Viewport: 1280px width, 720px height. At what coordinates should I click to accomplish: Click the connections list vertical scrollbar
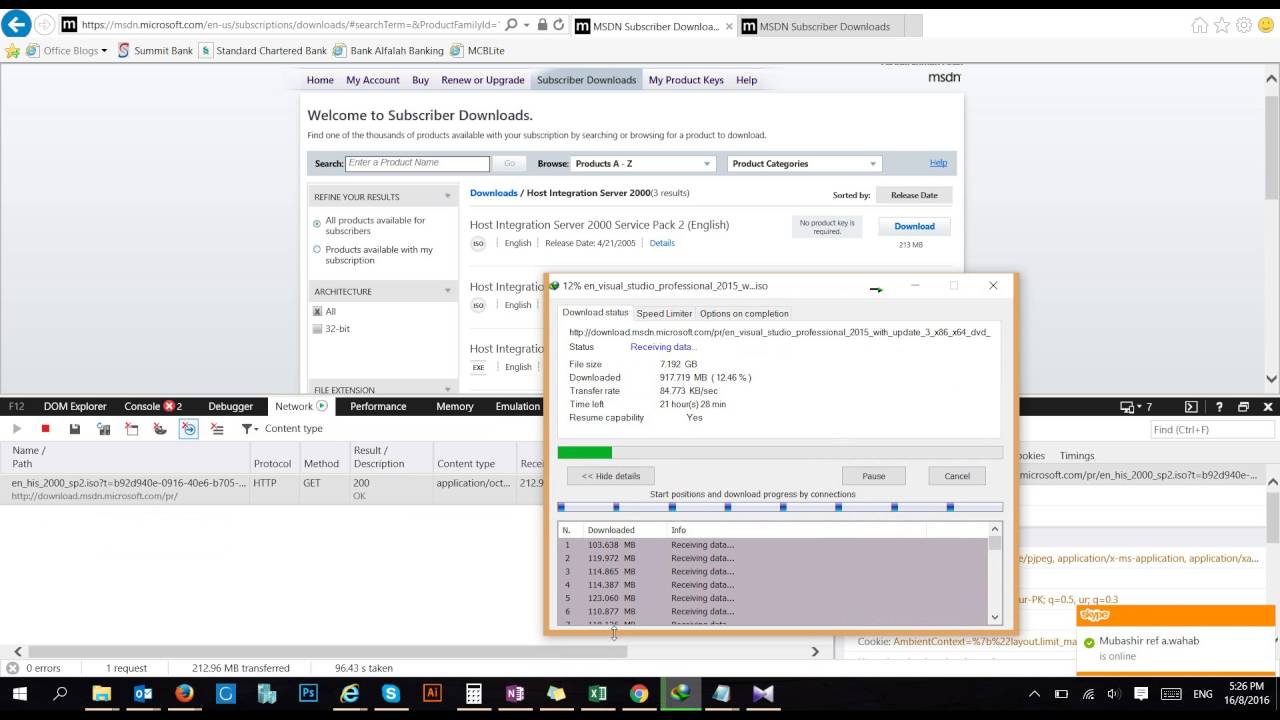click(995, 575)
